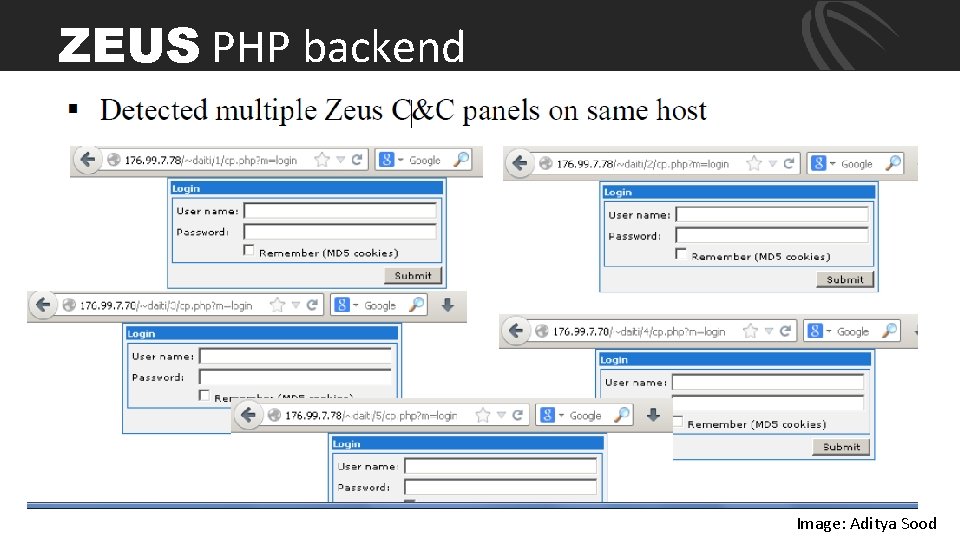Click back arrow in daiti/3 browser
Screen dimensions: 960x540
pos(43,304)
